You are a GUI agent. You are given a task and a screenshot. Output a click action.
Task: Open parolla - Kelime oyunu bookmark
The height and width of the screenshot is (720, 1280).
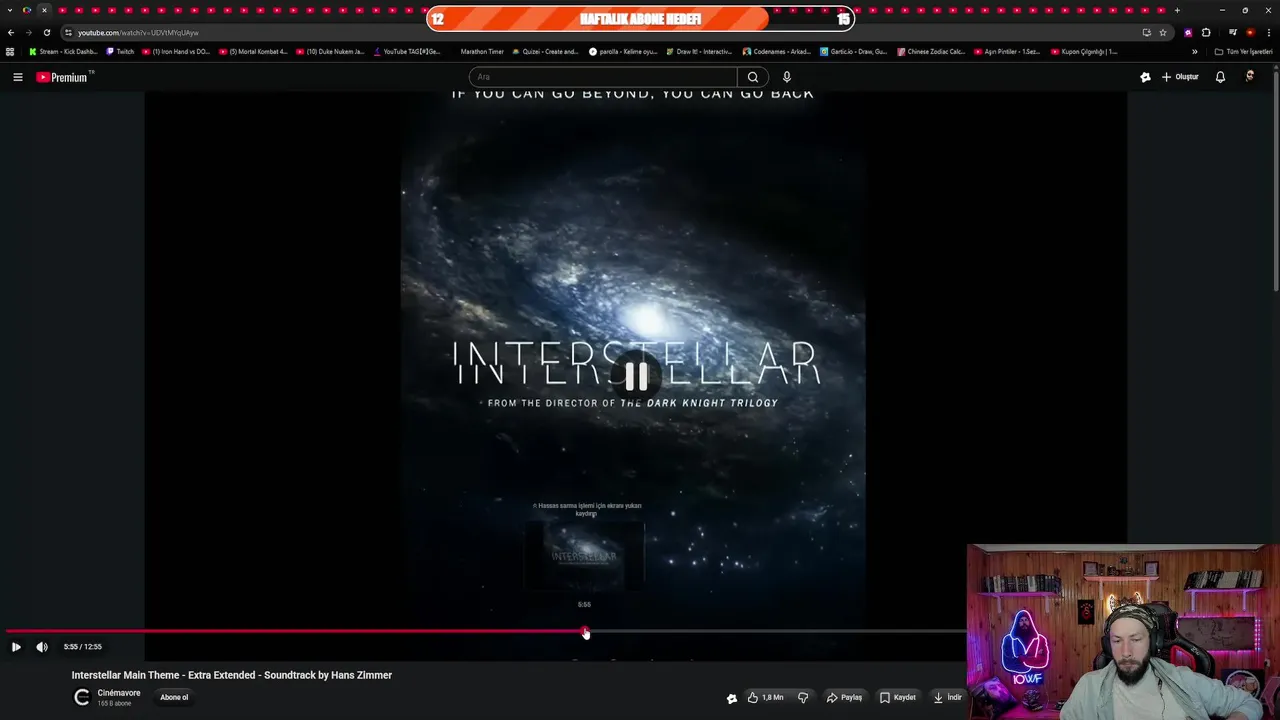623,51
